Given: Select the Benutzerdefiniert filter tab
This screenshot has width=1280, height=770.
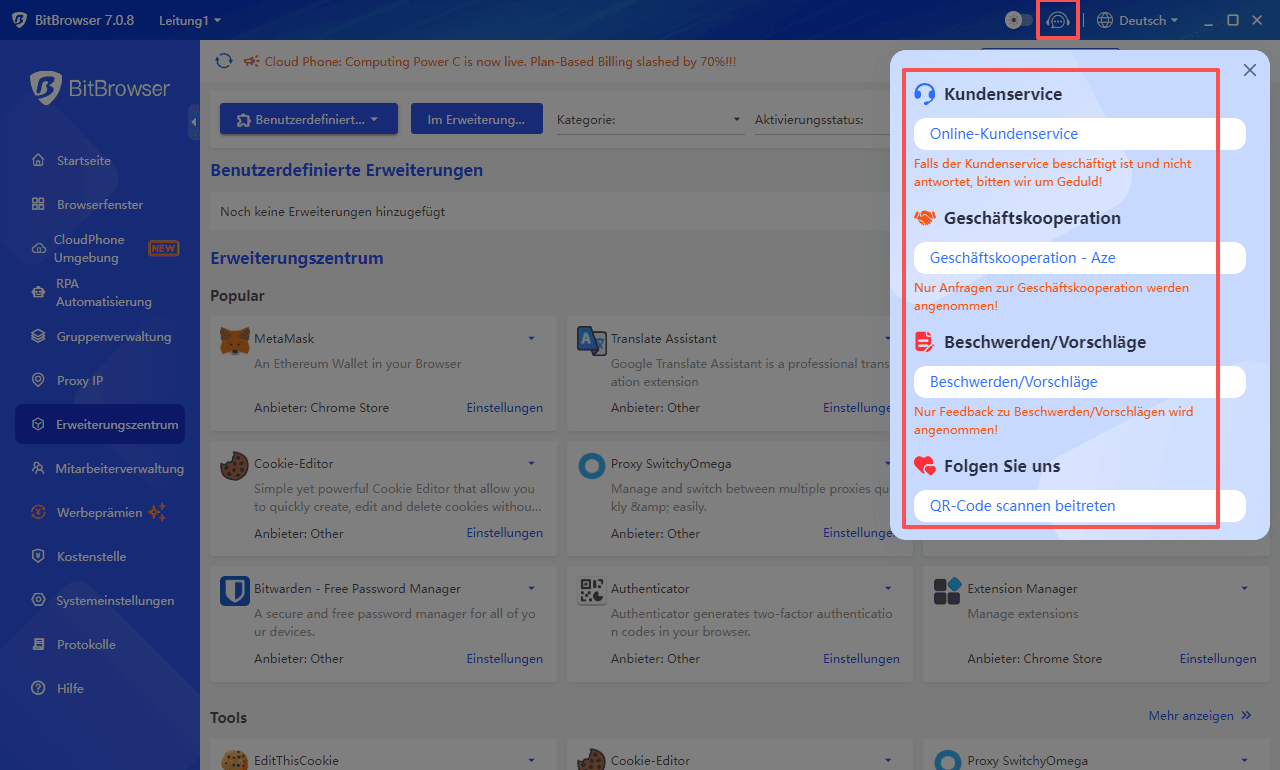Looking at the screenshot, I should pos(308,117).
